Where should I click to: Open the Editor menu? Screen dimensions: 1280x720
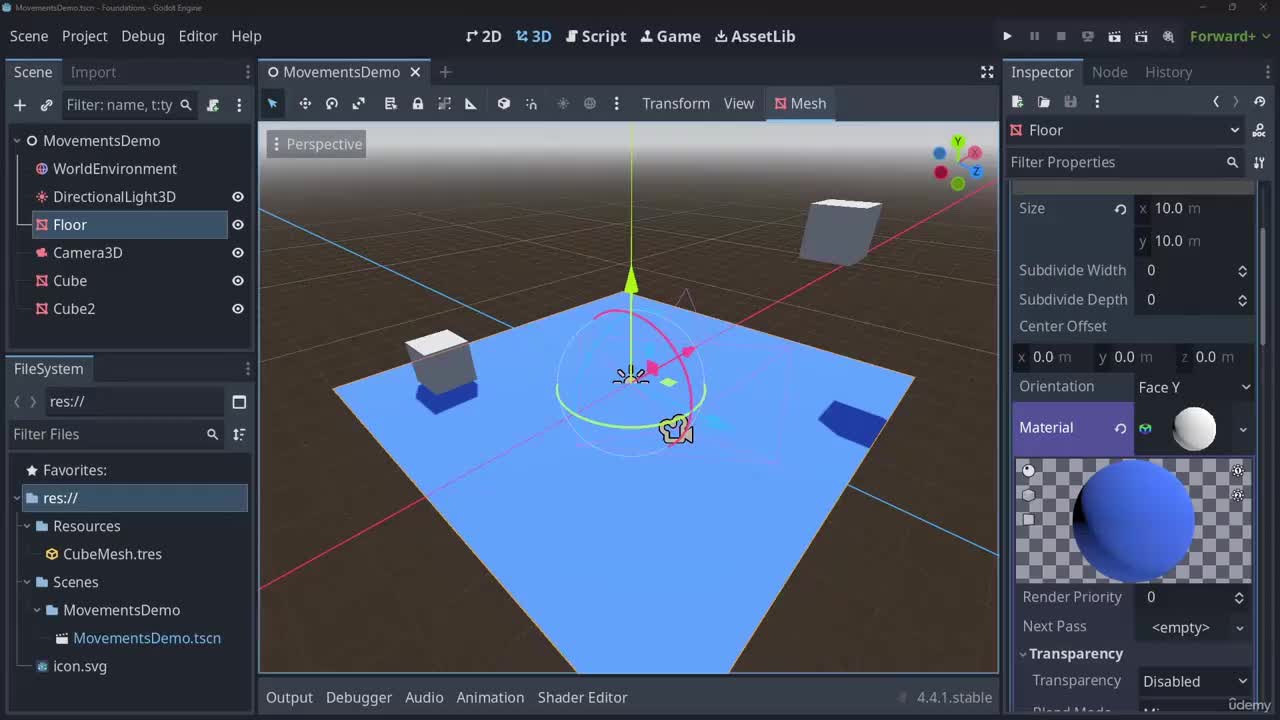[x=198, y=36]
